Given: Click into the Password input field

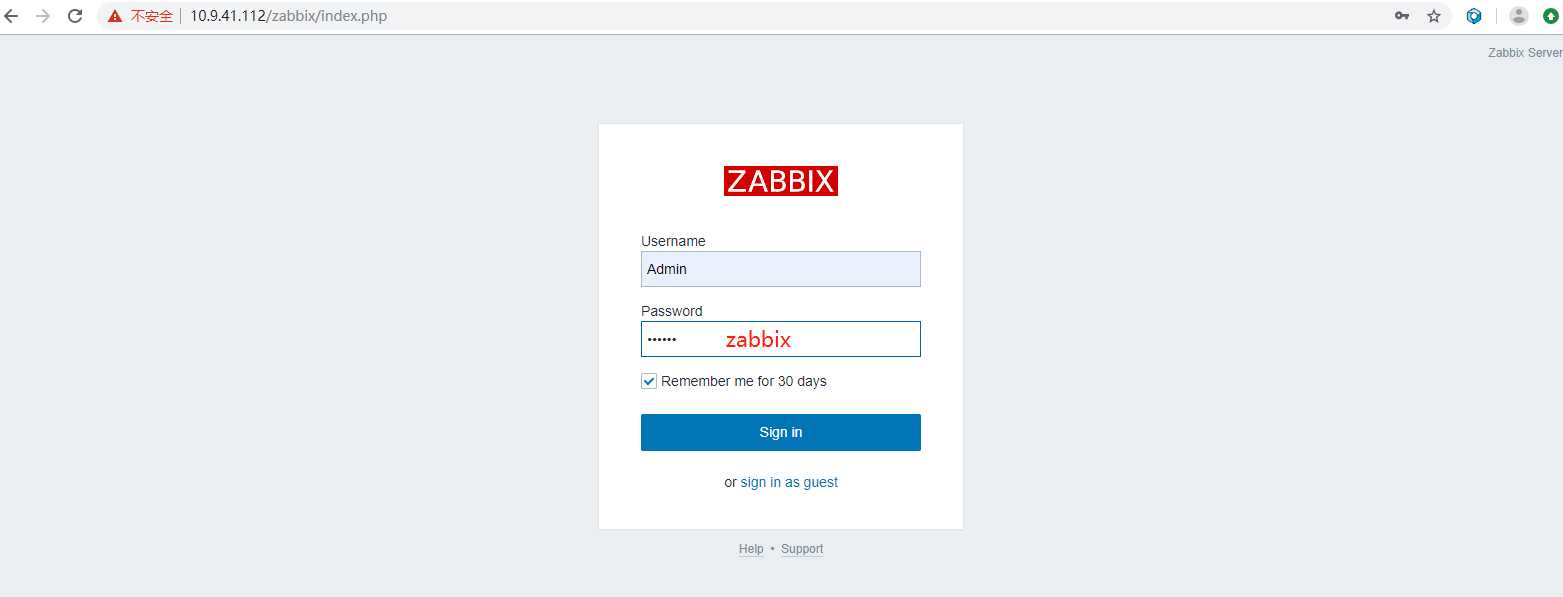Looking at the screenshot, I should (780, 339).
